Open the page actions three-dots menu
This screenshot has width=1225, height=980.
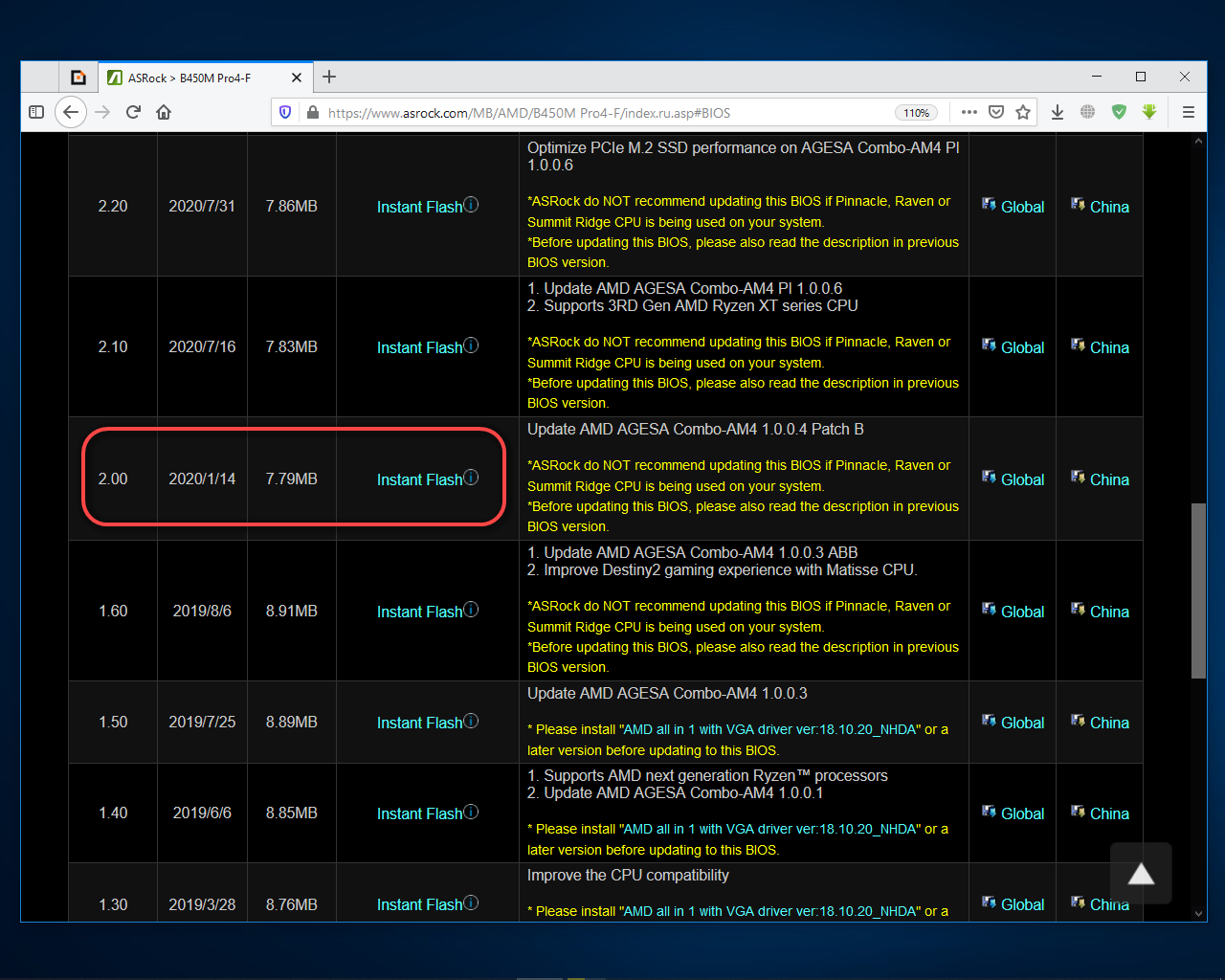[x=969, y=112]
